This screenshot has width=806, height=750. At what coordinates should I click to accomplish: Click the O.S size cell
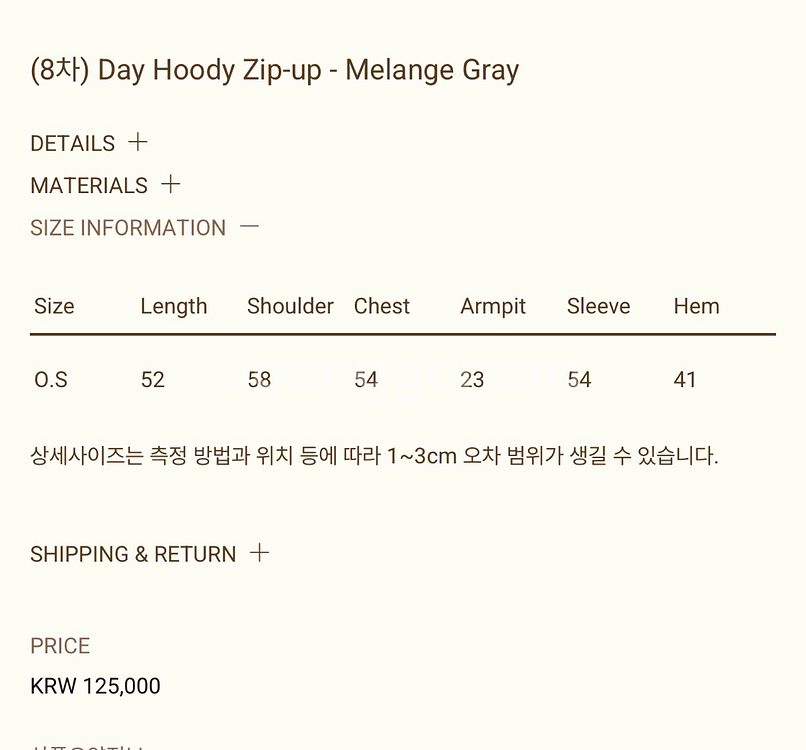(51, 380)
